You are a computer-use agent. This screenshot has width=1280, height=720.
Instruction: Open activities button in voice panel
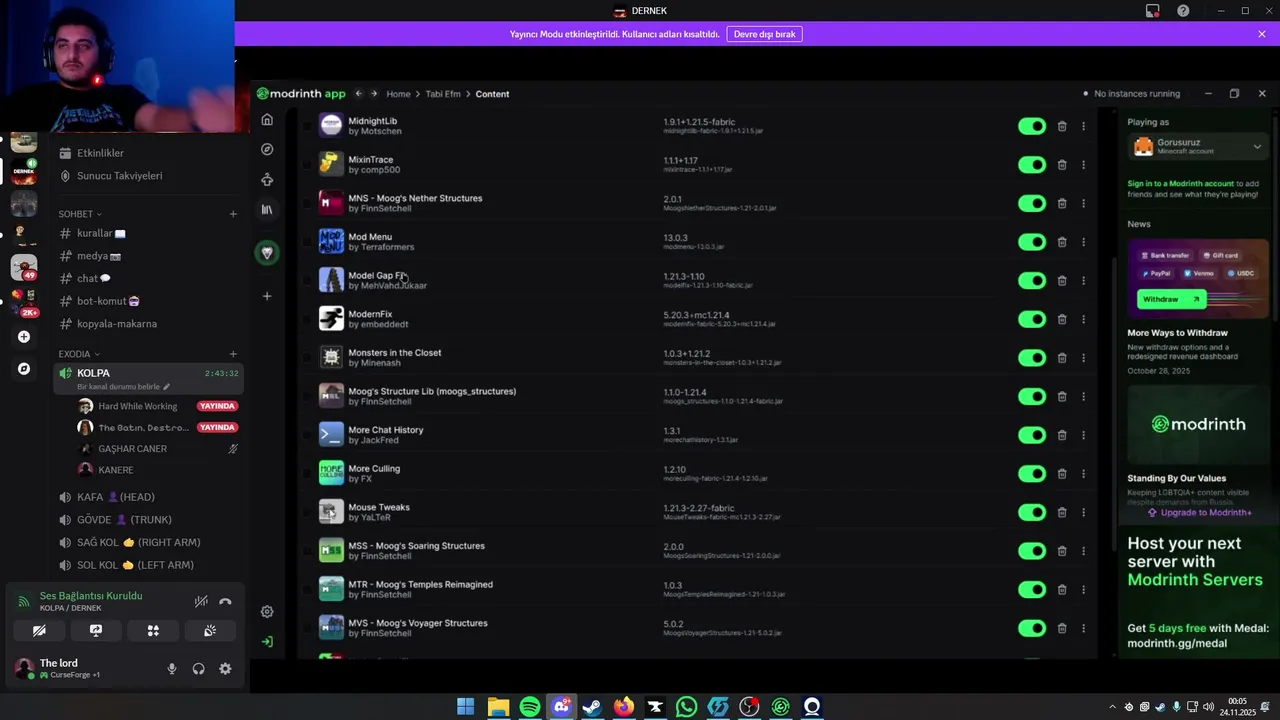(153, 631)
